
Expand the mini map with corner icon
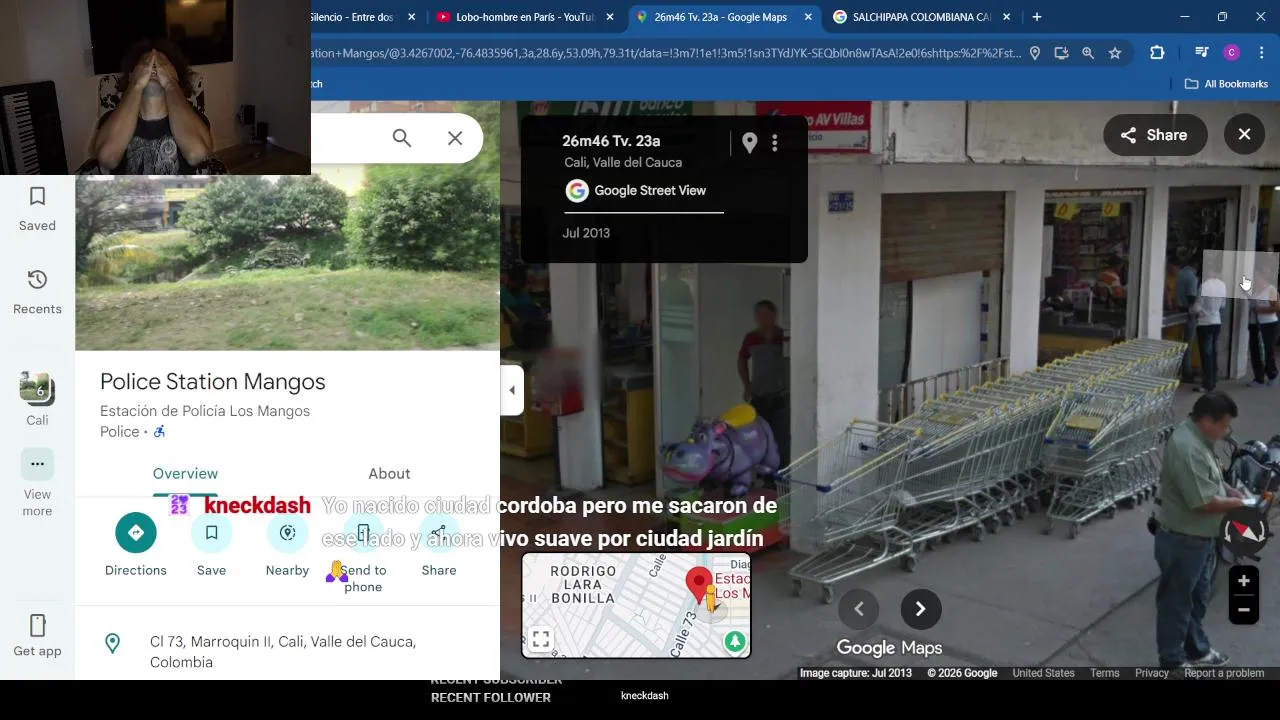click(x=541, y=640)
